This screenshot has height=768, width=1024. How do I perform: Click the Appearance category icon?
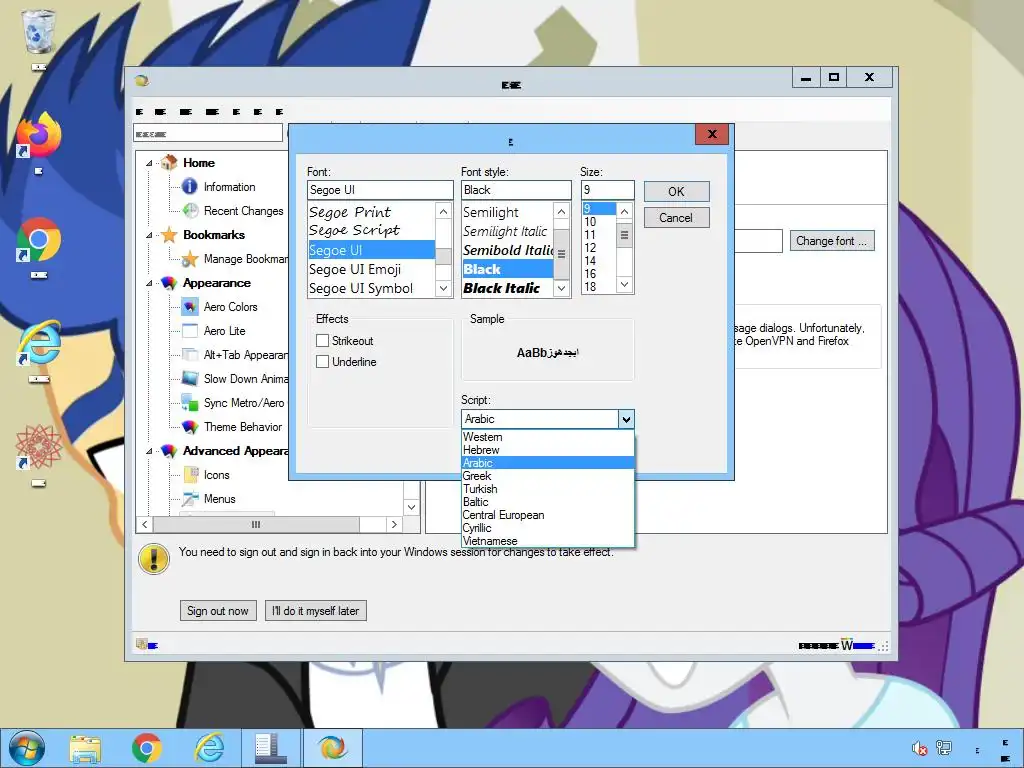(169, 283)
